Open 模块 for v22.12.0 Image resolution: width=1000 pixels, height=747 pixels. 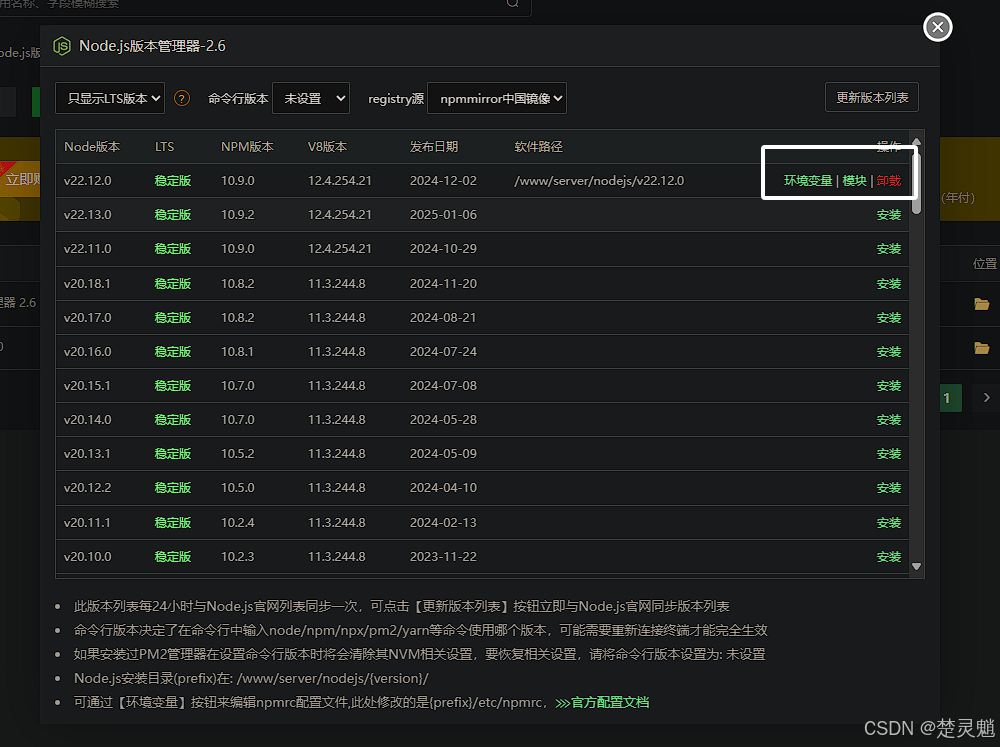click(855, 181)
